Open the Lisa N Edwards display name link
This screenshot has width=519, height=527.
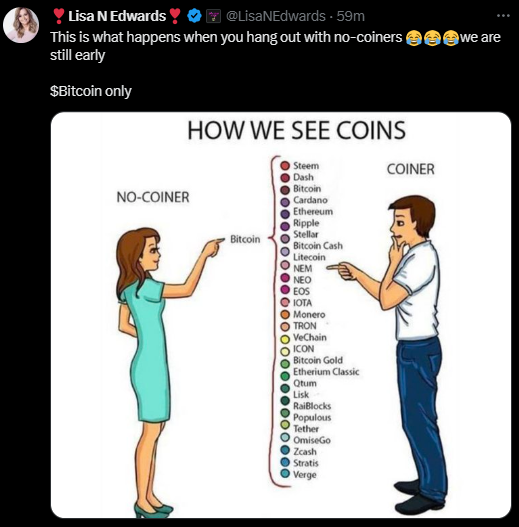(117, 16)
